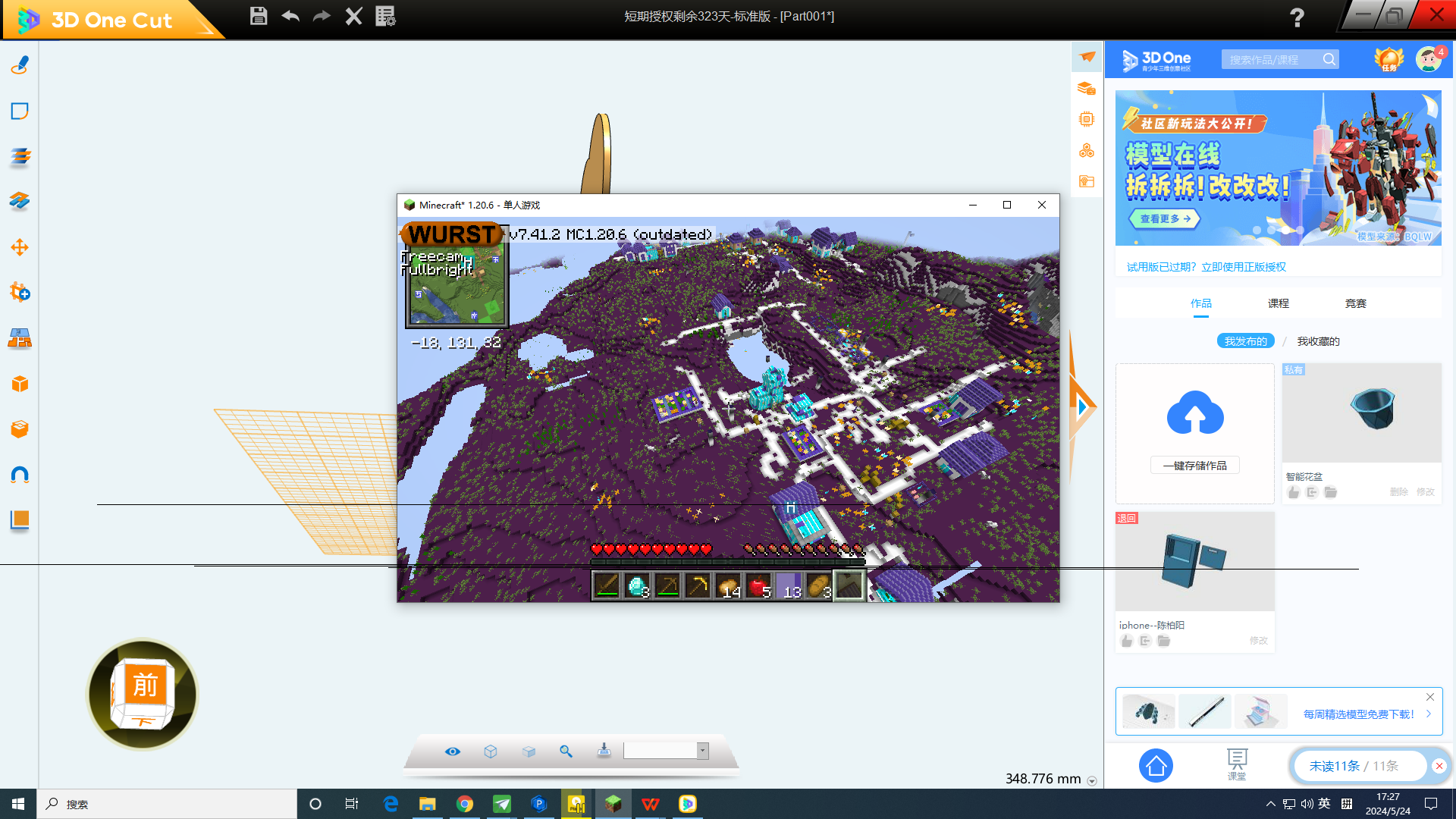This screenshot has width=1456, height=819.
Task: Toggle the wireframe cube display mode
Action: pos(491,751)
